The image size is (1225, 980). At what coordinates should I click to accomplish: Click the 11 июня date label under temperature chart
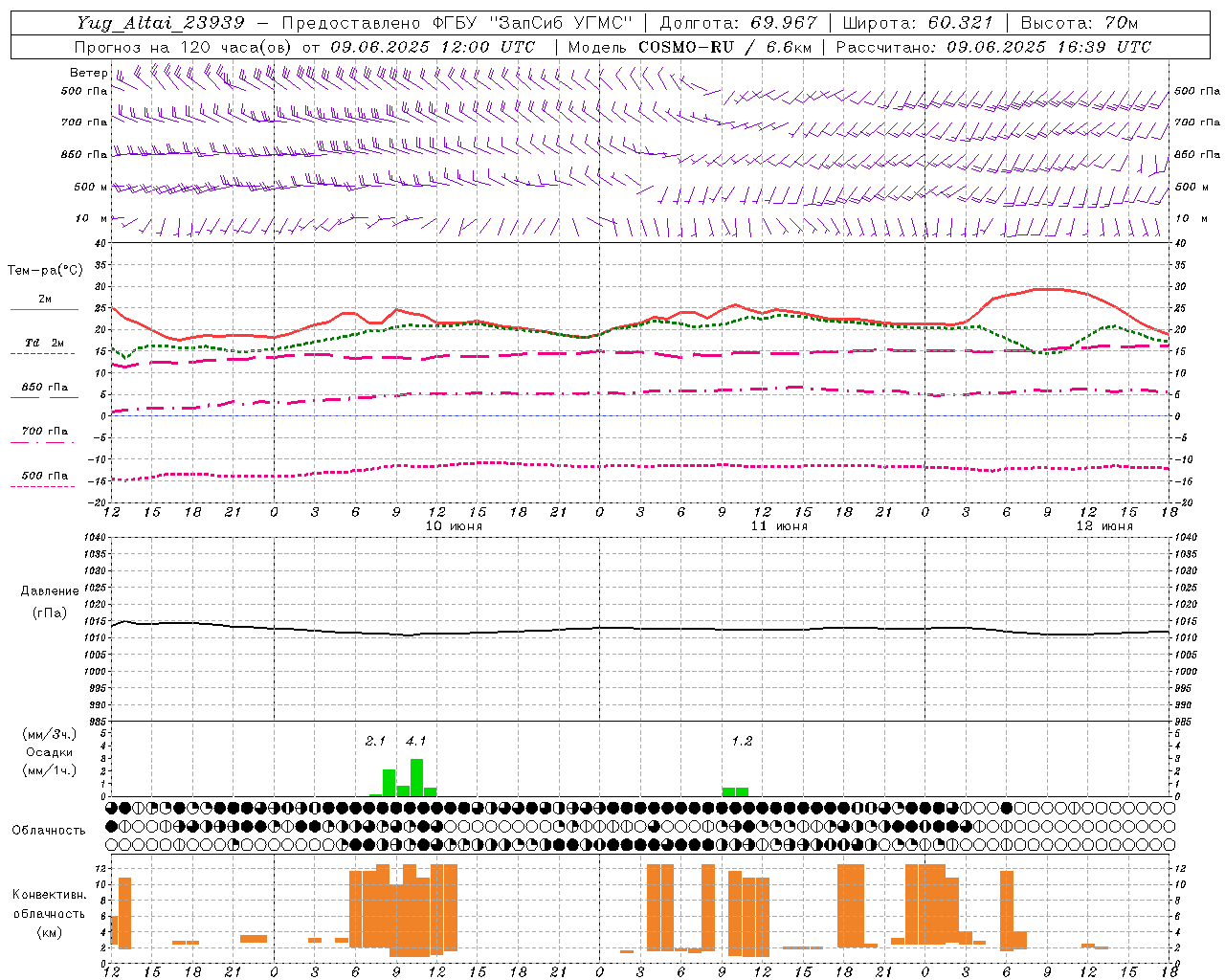click(779, 526)
